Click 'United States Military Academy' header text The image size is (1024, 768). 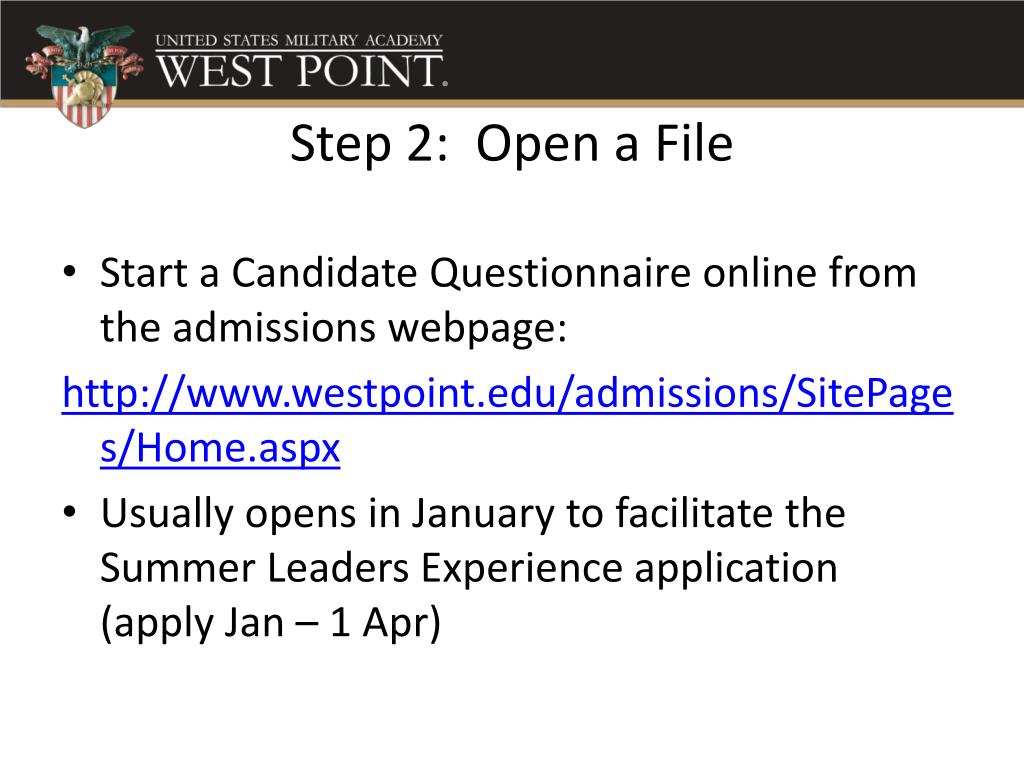point(299,40)
